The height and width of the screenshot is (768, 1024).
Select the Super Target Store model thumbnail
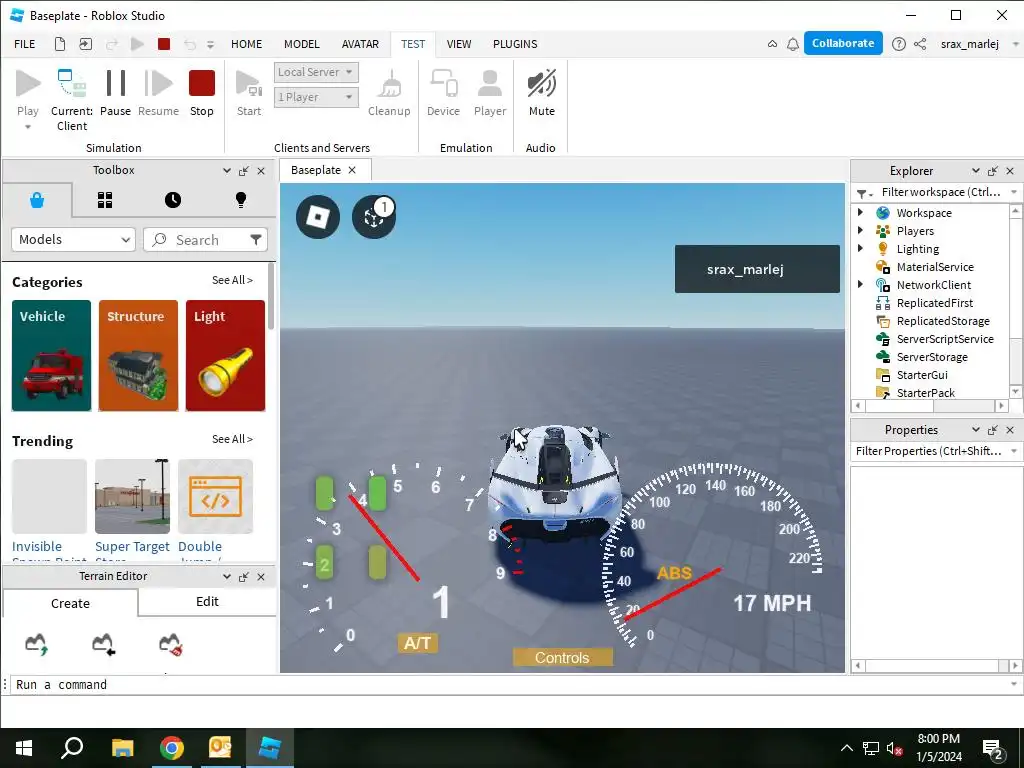click(132, 496)
